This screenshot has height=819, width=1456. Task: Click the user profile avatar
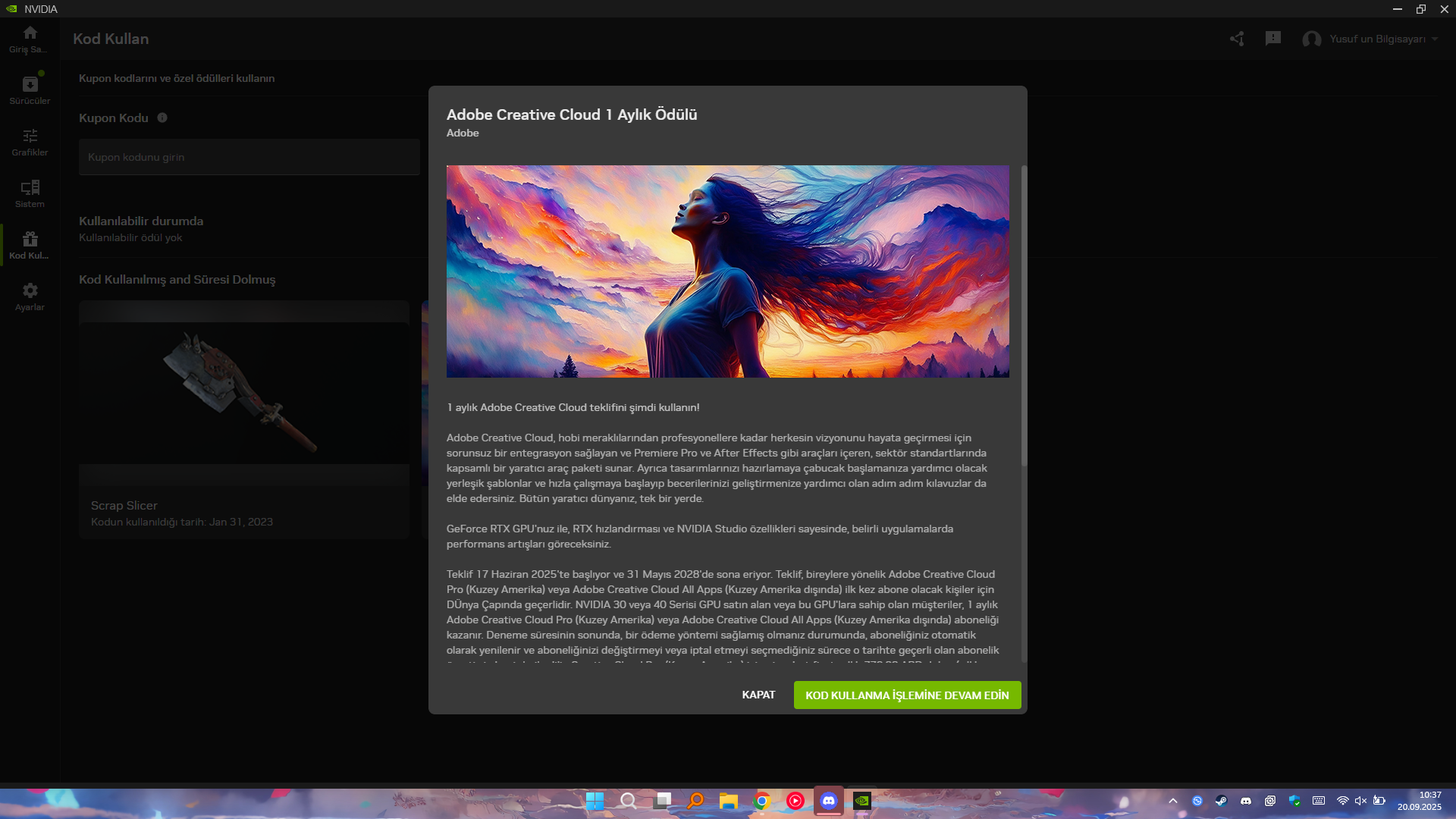[x=1312, y=39]
